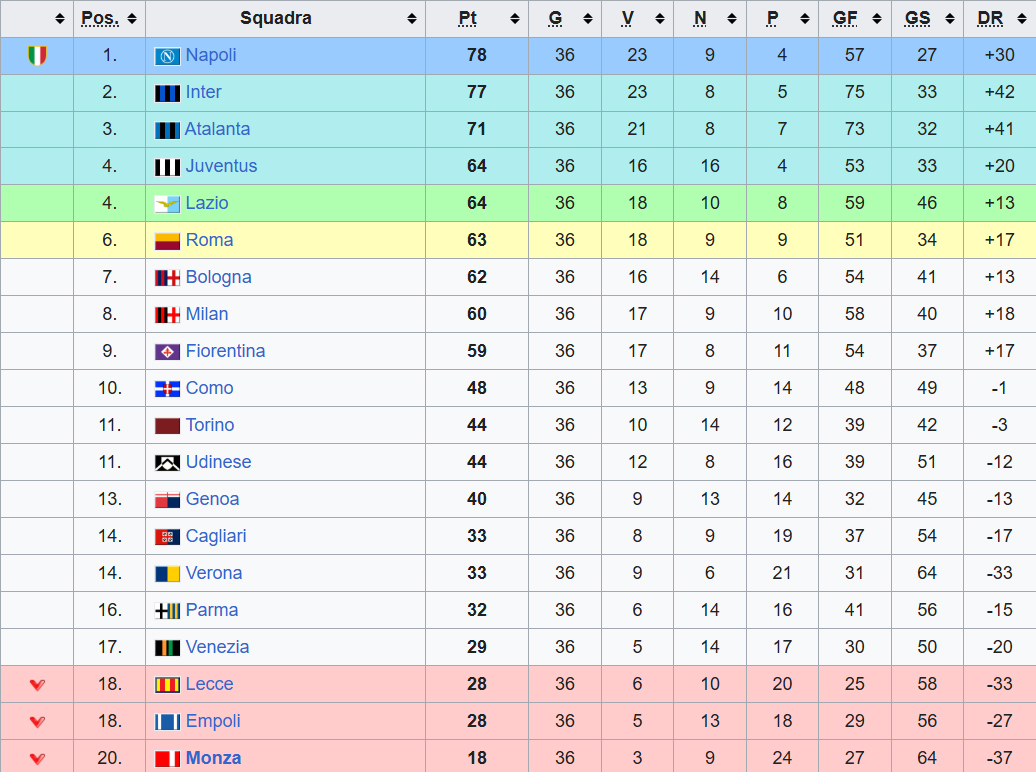Sort table by Pos. column arrows

coord(132,19)
